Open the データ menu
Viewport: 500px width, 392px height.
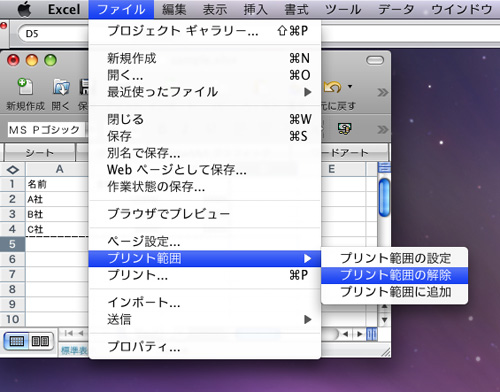(x=396, y=9)
